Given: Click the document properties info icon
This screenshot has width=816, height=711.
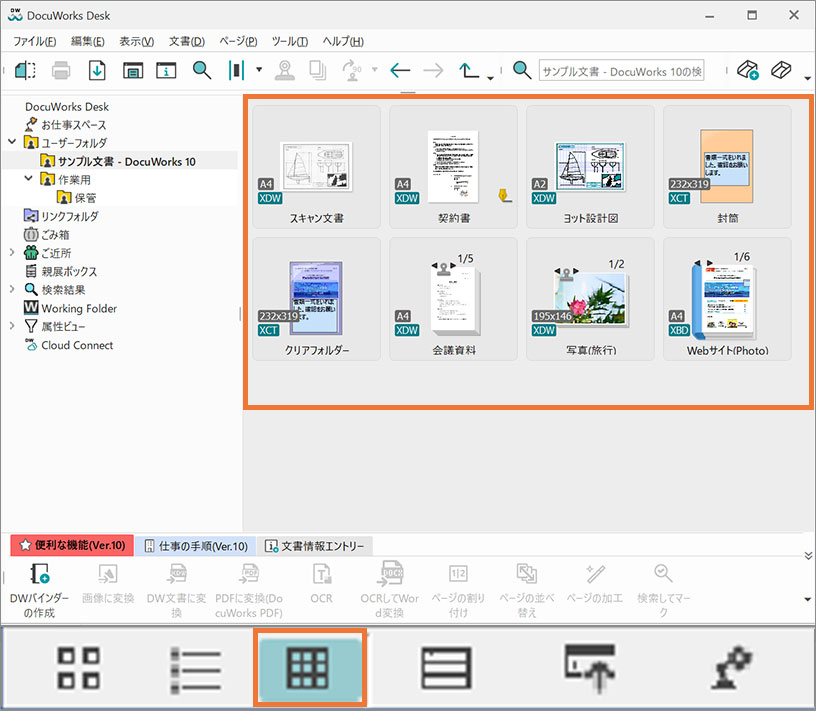Looking at the screenshot, I should pos(166,70).
